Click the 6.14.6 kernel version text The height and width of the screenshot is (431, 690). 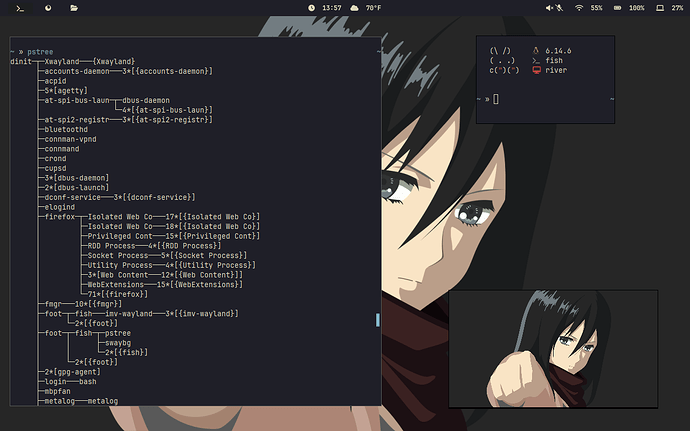pyautogui.click(x=558, y=51)
